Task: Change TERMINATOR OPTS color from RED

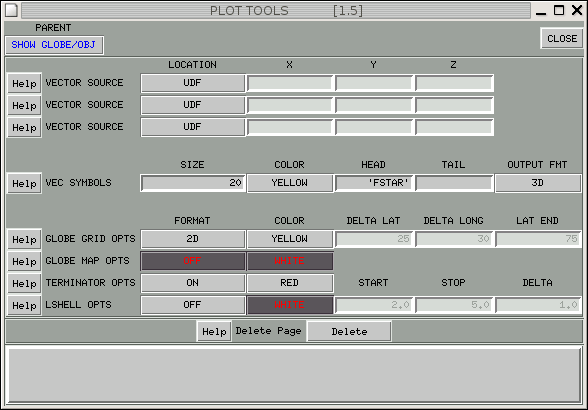Action: click(290, 283)
